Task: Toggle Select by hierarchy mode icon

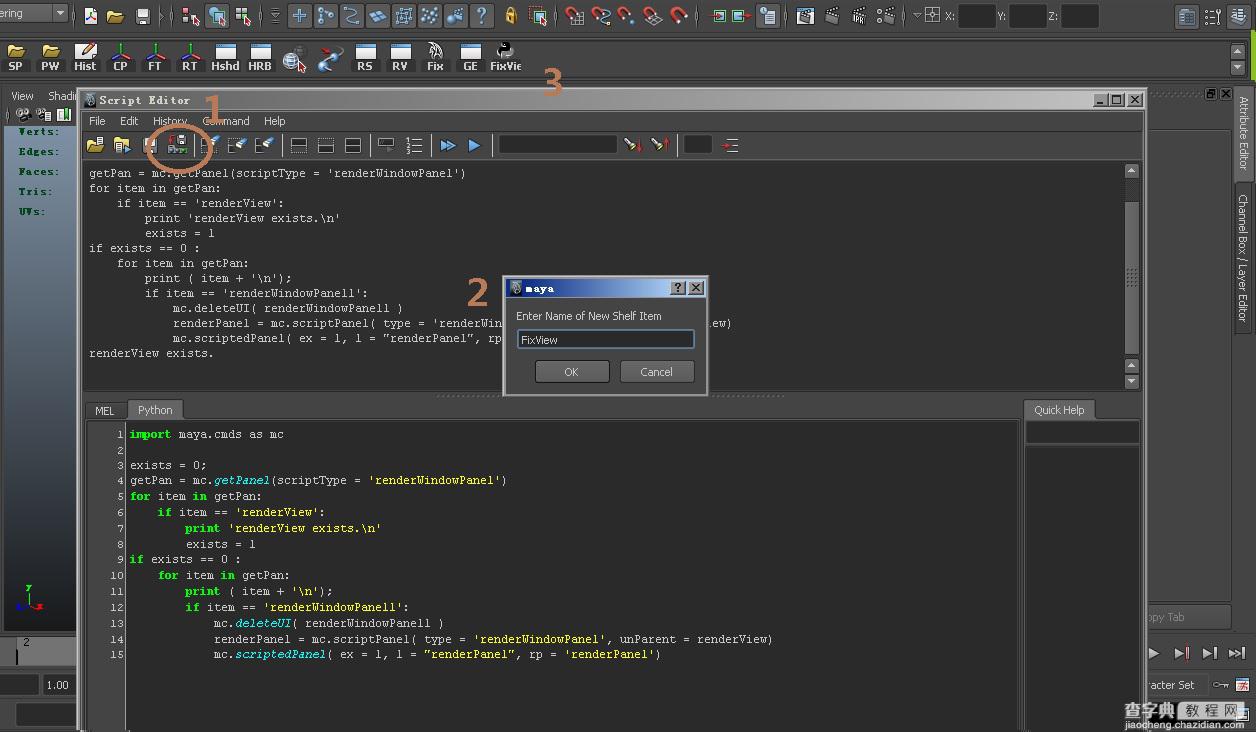Action: [190, 16]
